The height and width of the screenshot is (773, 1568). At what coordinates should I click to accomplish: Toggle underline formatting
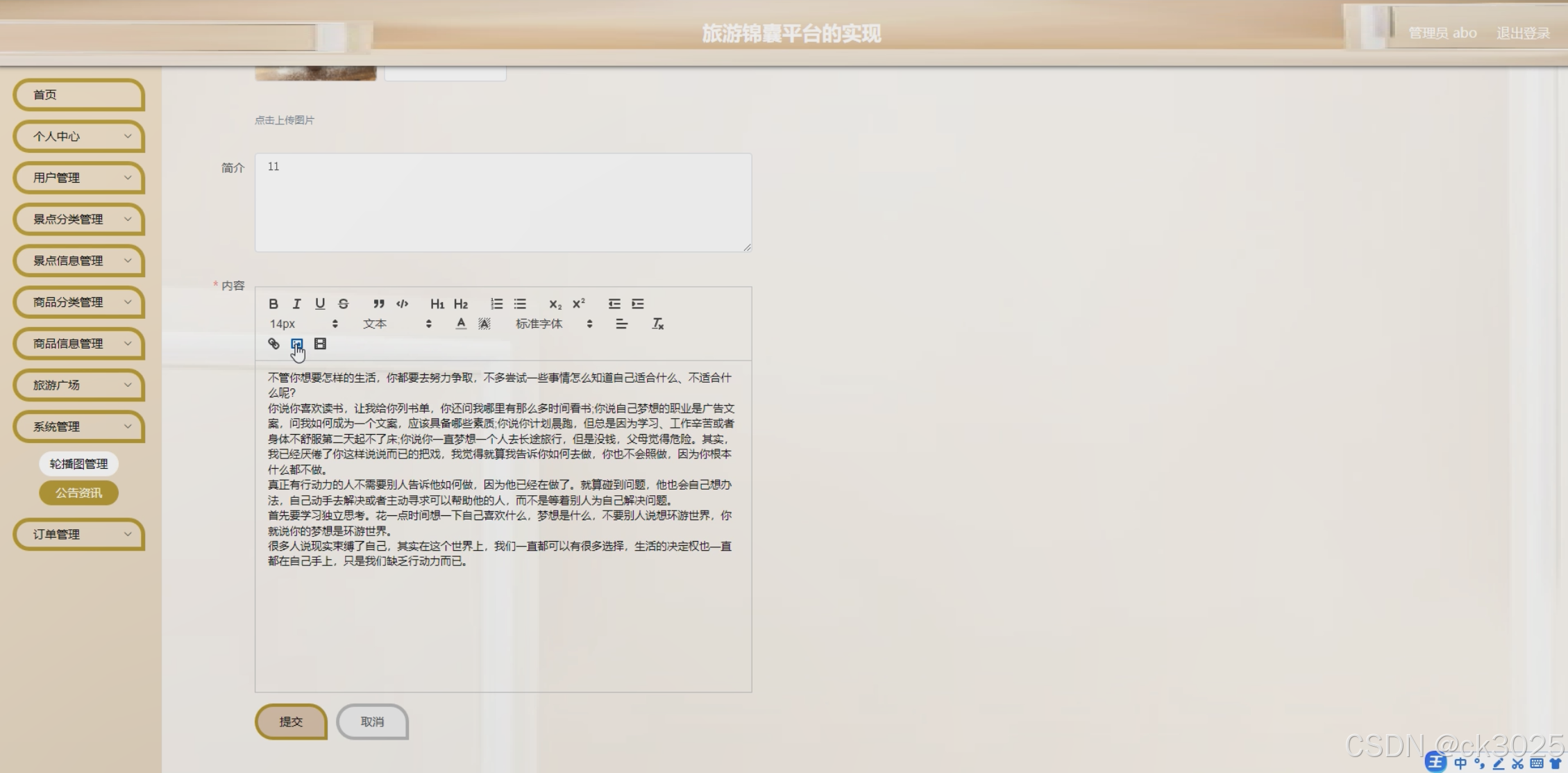(319, 304)
